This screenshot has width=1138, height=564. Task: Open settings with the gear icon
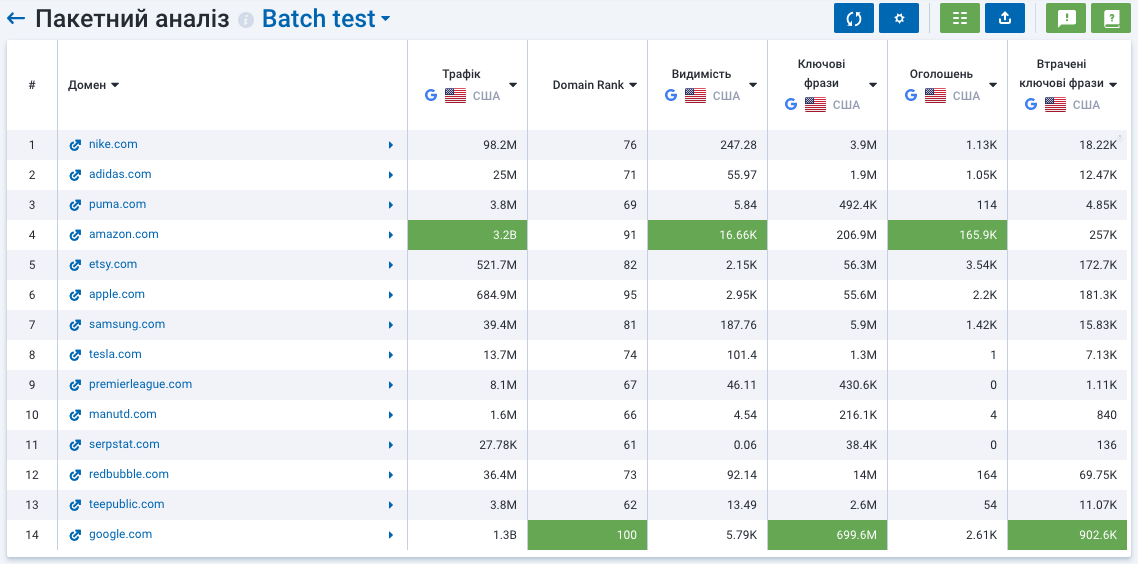(x=899, y=18)
